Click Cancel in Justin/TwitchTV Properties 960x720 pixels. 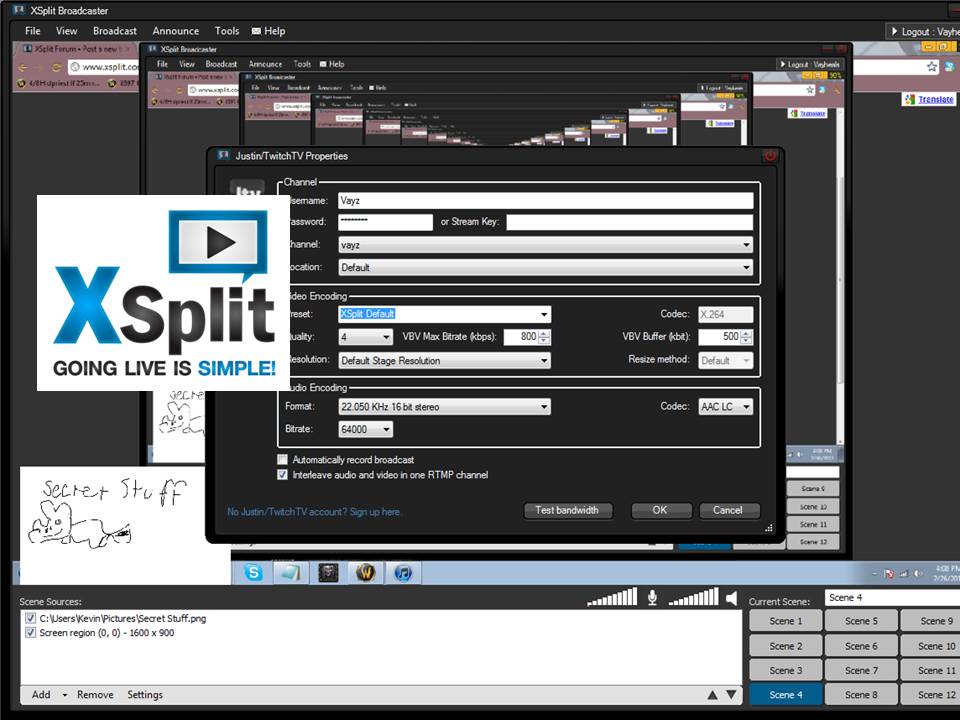pyautogui.click(x=729, y=510)
